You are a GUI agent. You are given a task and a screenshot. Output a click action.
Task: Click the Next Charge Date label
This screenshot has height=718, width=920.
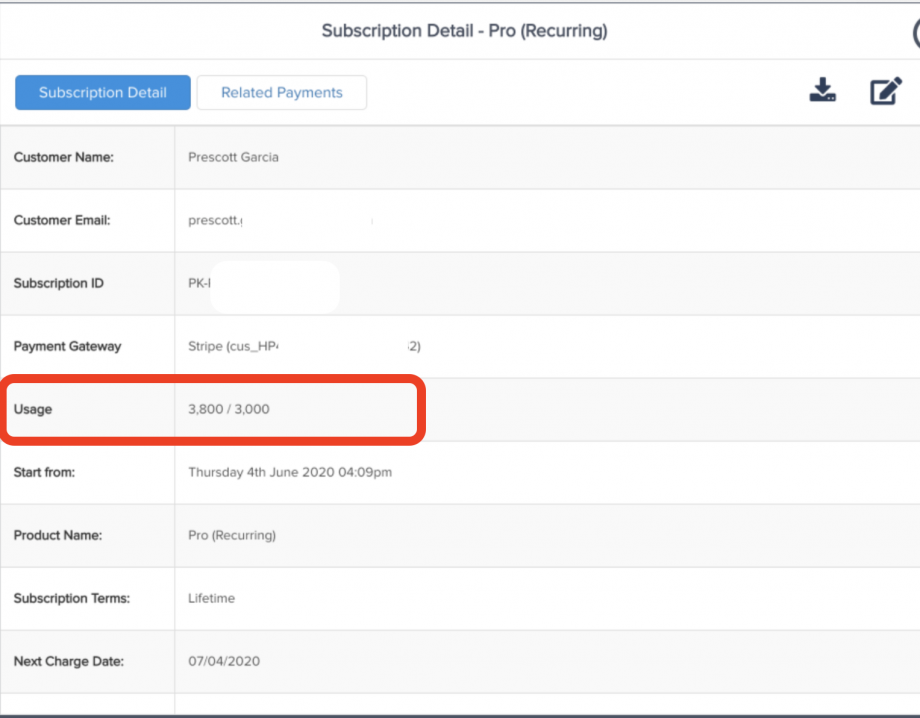[x=67, y=661]
